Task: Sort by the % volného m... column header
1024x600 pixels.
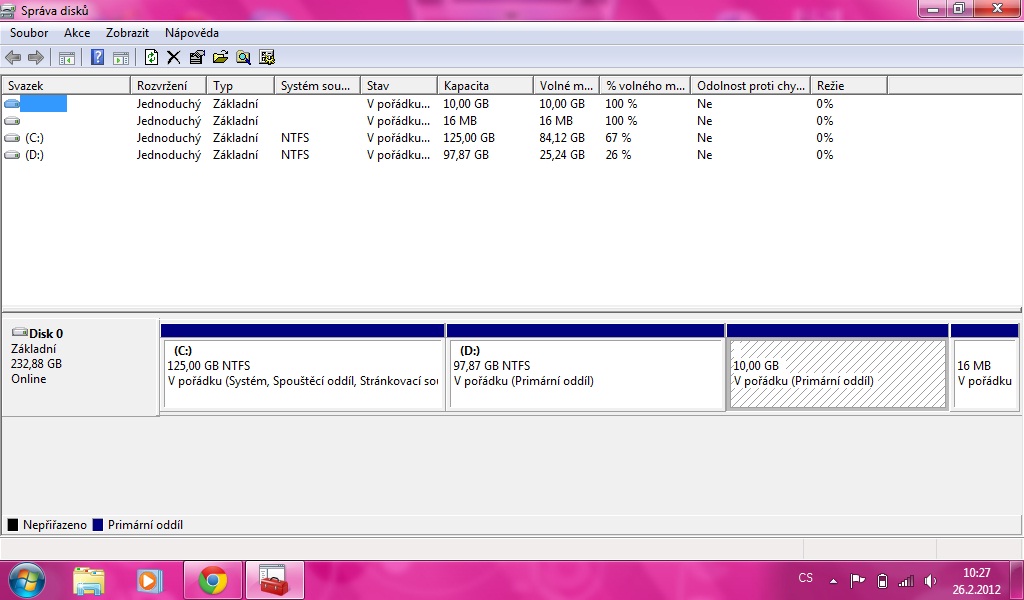Action: pos(645,86)
